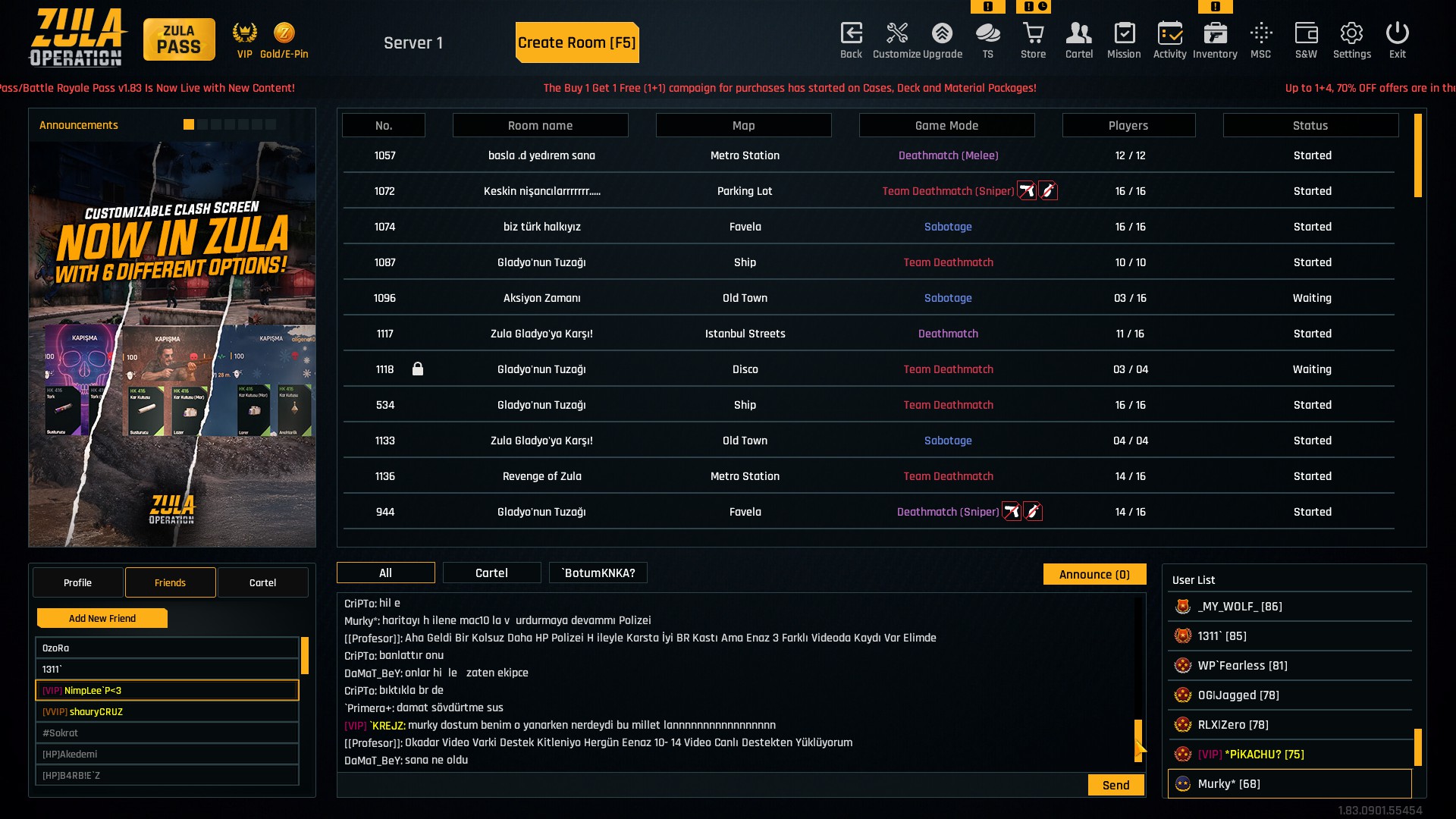Image resolution: width=1456 pixels, height=819 pixels.
Task: Open the Cartel tab in friends panel
Action: (262, 582)
